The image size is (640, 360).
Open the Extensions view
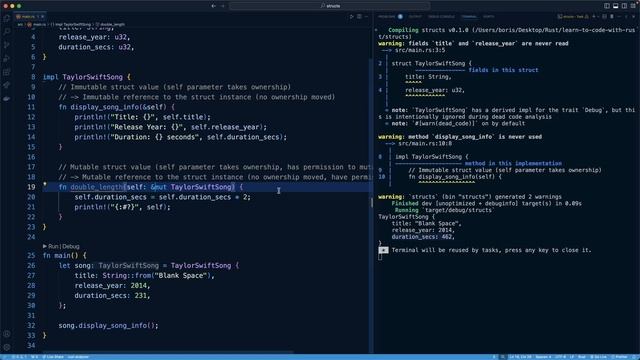coord(7,72)
